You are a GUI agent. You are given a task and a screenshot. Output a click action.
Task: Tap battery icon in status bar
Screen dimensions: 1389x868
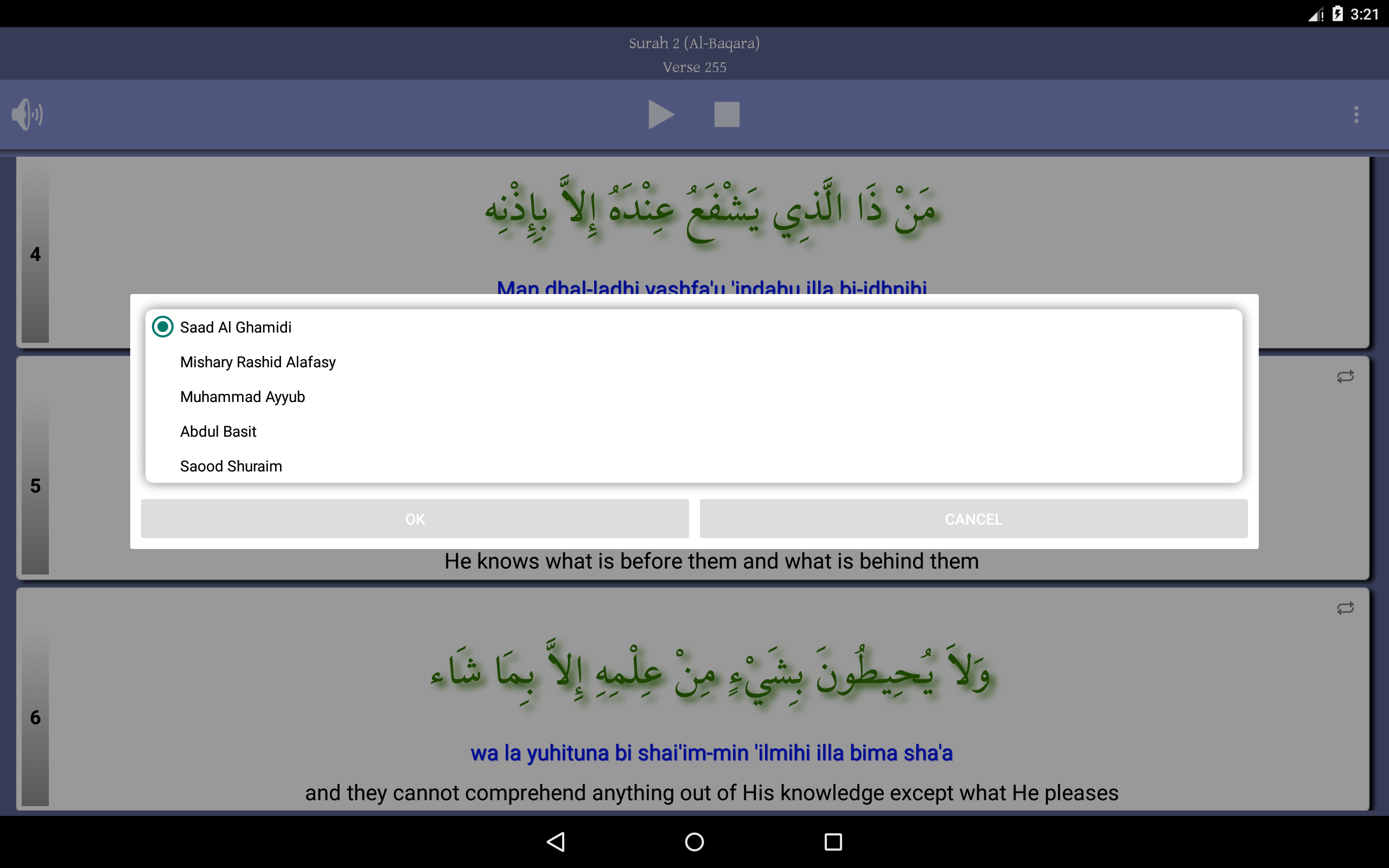(x=1337, y=14)
